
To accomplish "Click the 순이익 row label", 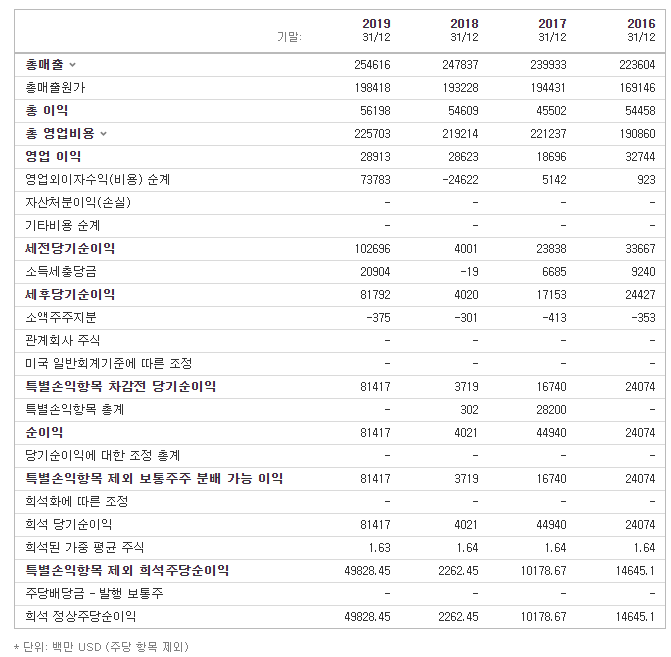I will coord(44,433).
